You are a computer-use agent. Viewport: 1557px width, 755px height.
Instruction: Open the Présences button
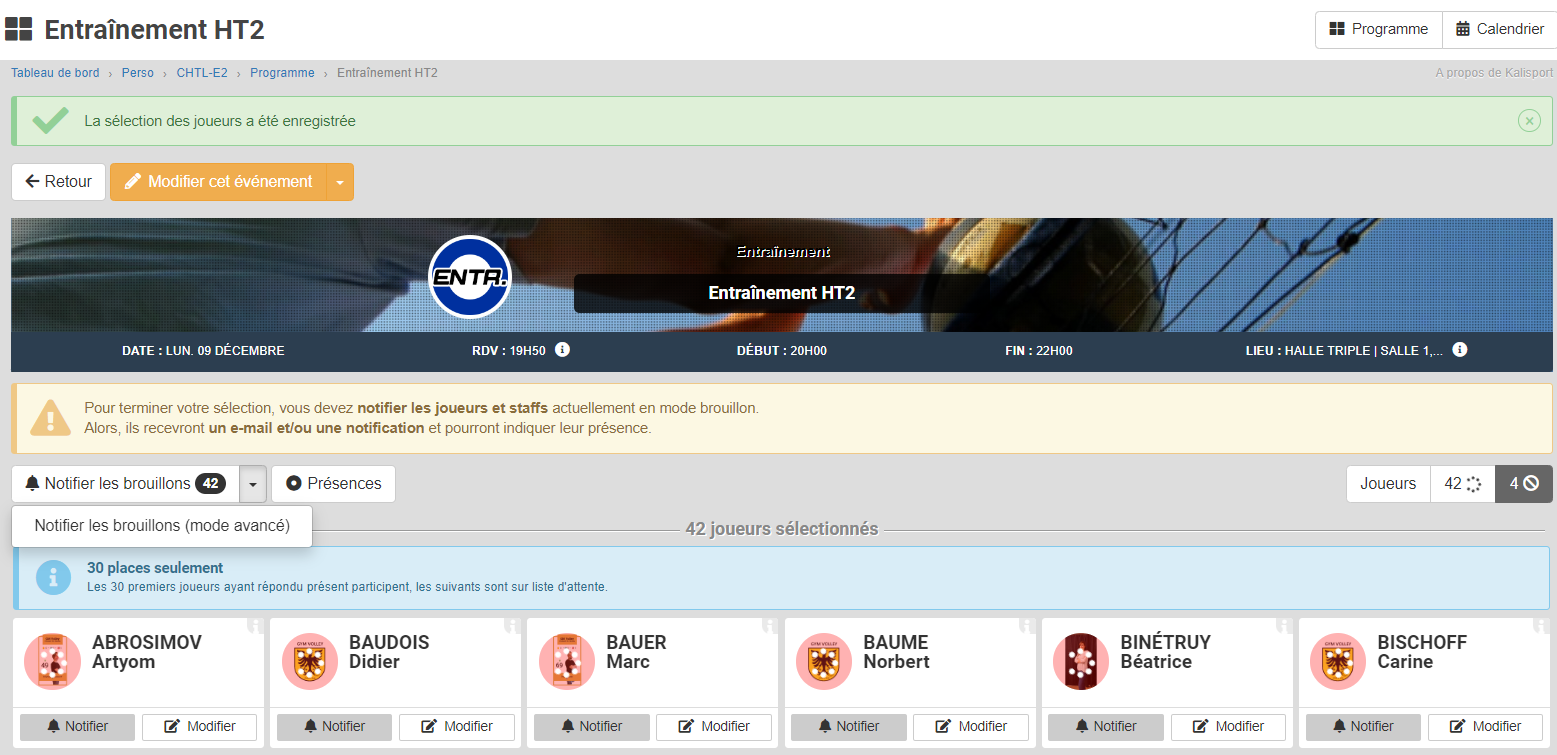pos(333,484)
